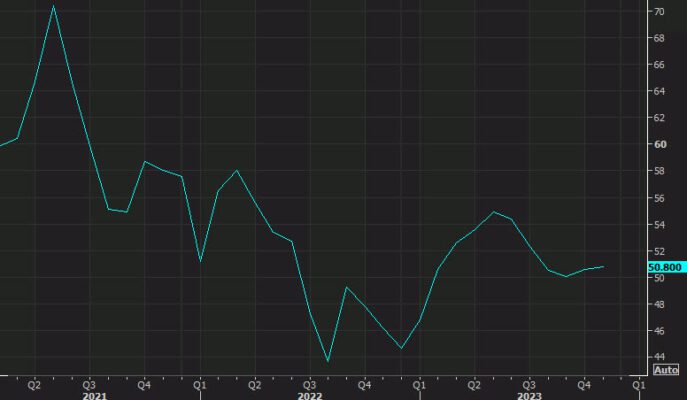The height and width of the screenshot is (400, 687).
Task: Click the 60 label on the price axis
Action: (660, 144)
